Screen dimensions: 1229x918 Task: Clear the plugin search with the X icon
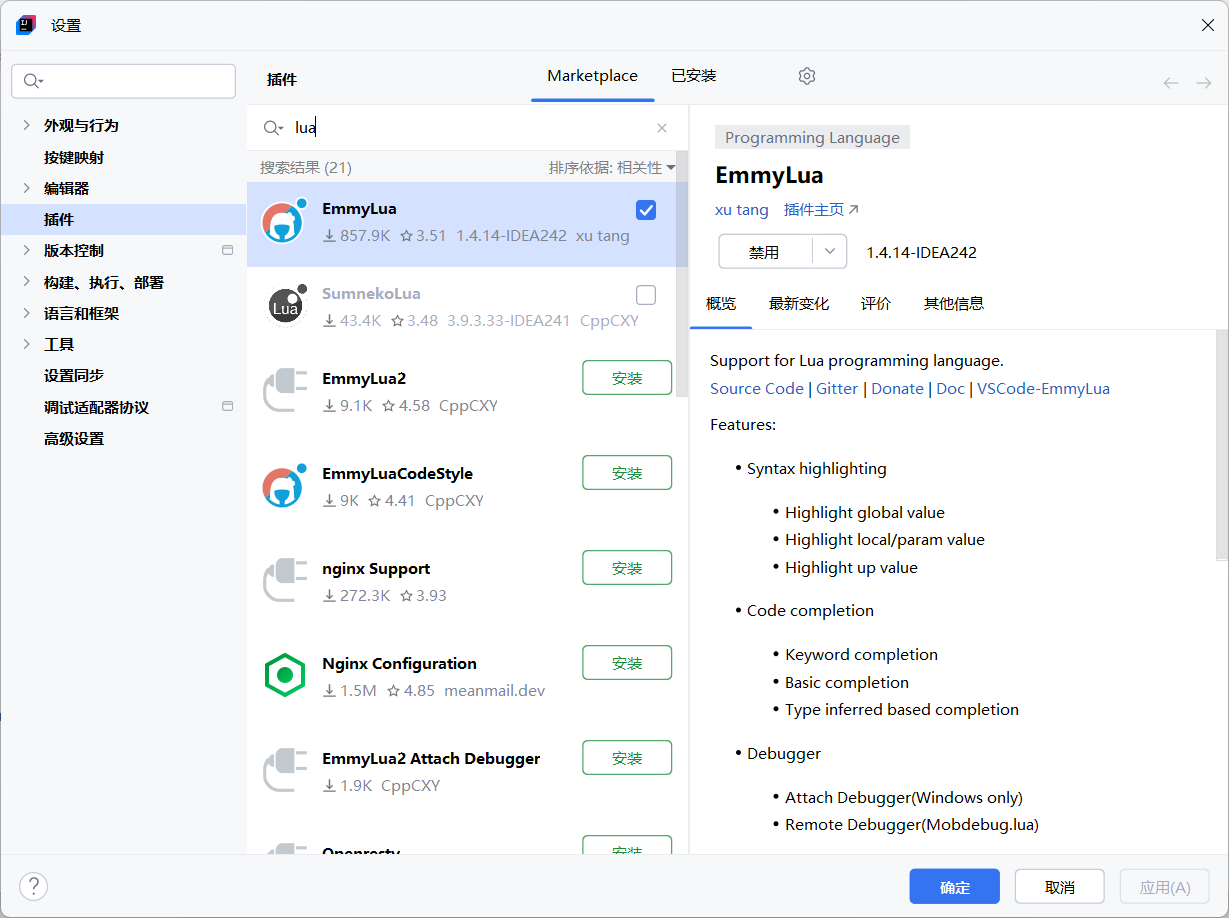(661, 128)
